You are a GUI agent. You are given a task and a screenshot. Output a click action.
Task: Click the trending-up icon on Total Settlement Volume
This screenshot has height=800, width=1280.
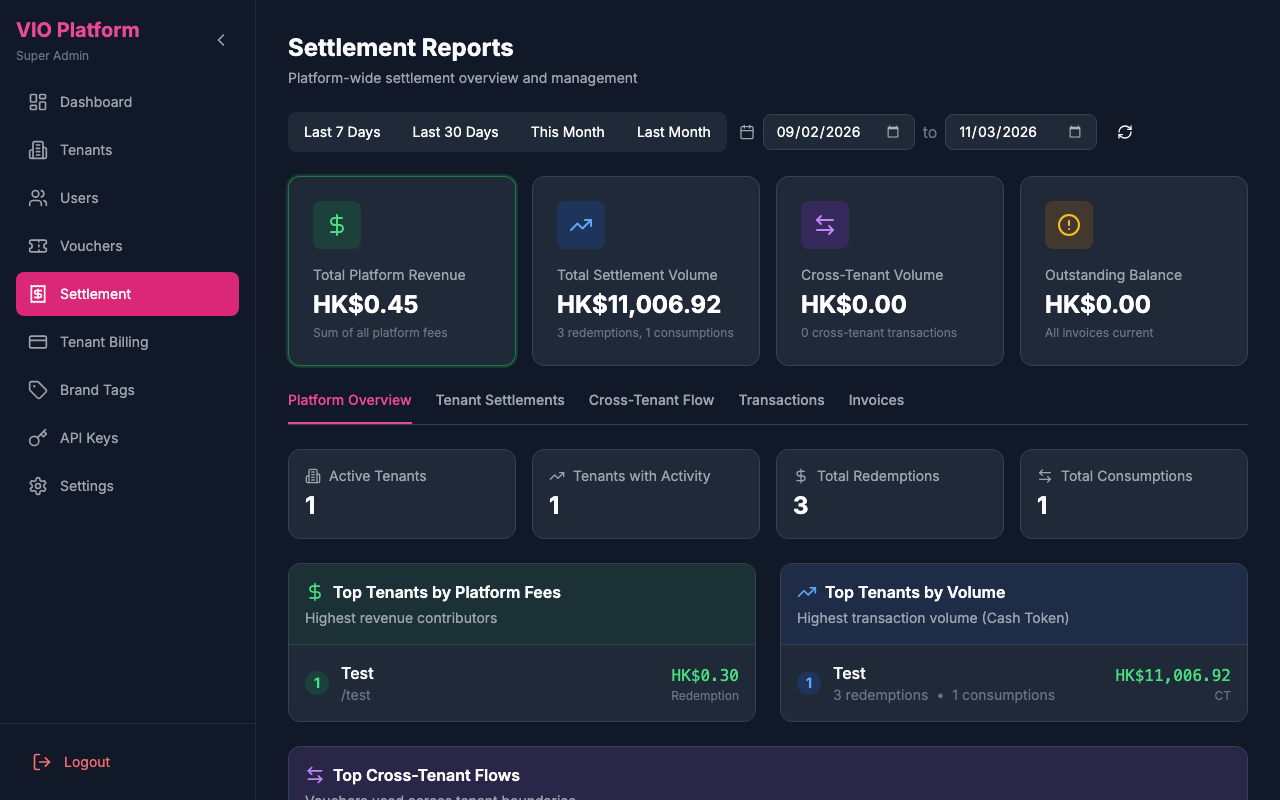[580, 224]
